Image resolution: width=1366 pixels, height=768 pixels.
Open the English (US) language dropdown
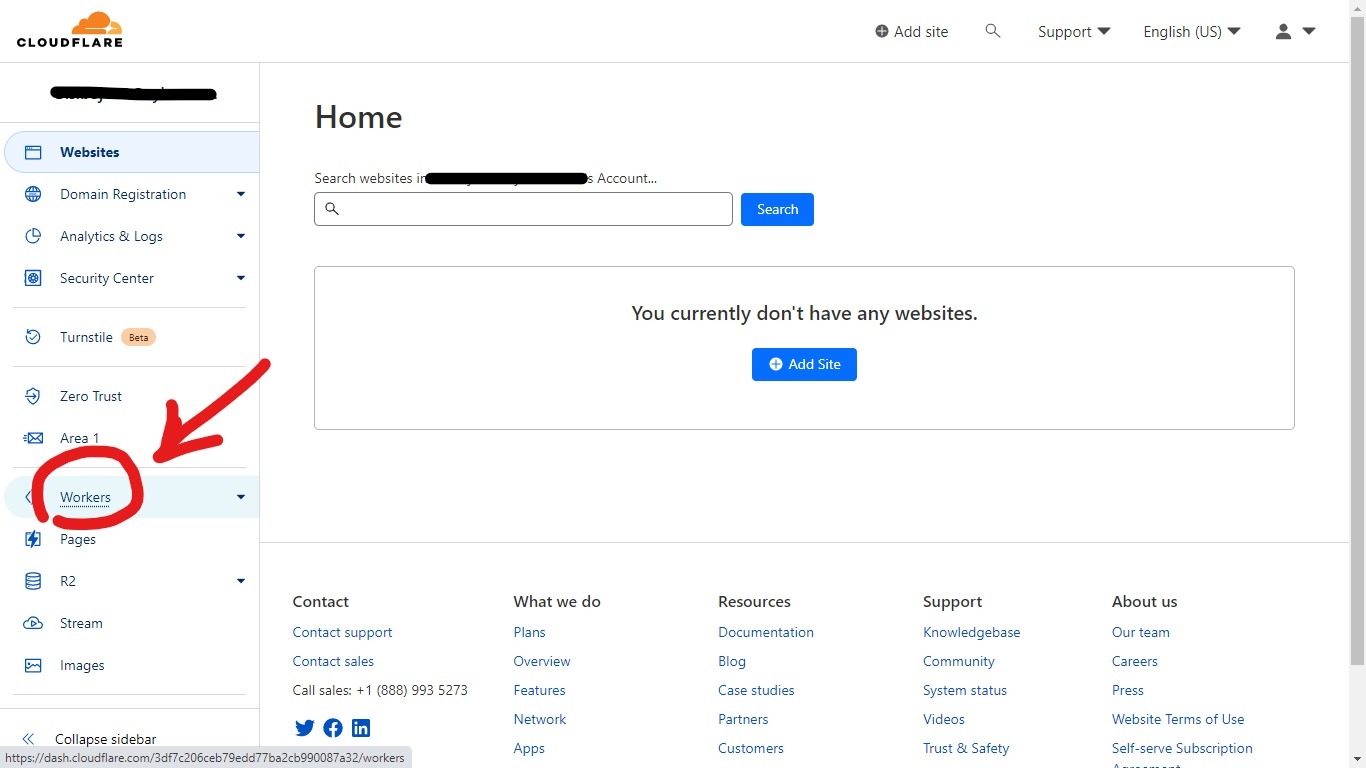coord(1192,31)
